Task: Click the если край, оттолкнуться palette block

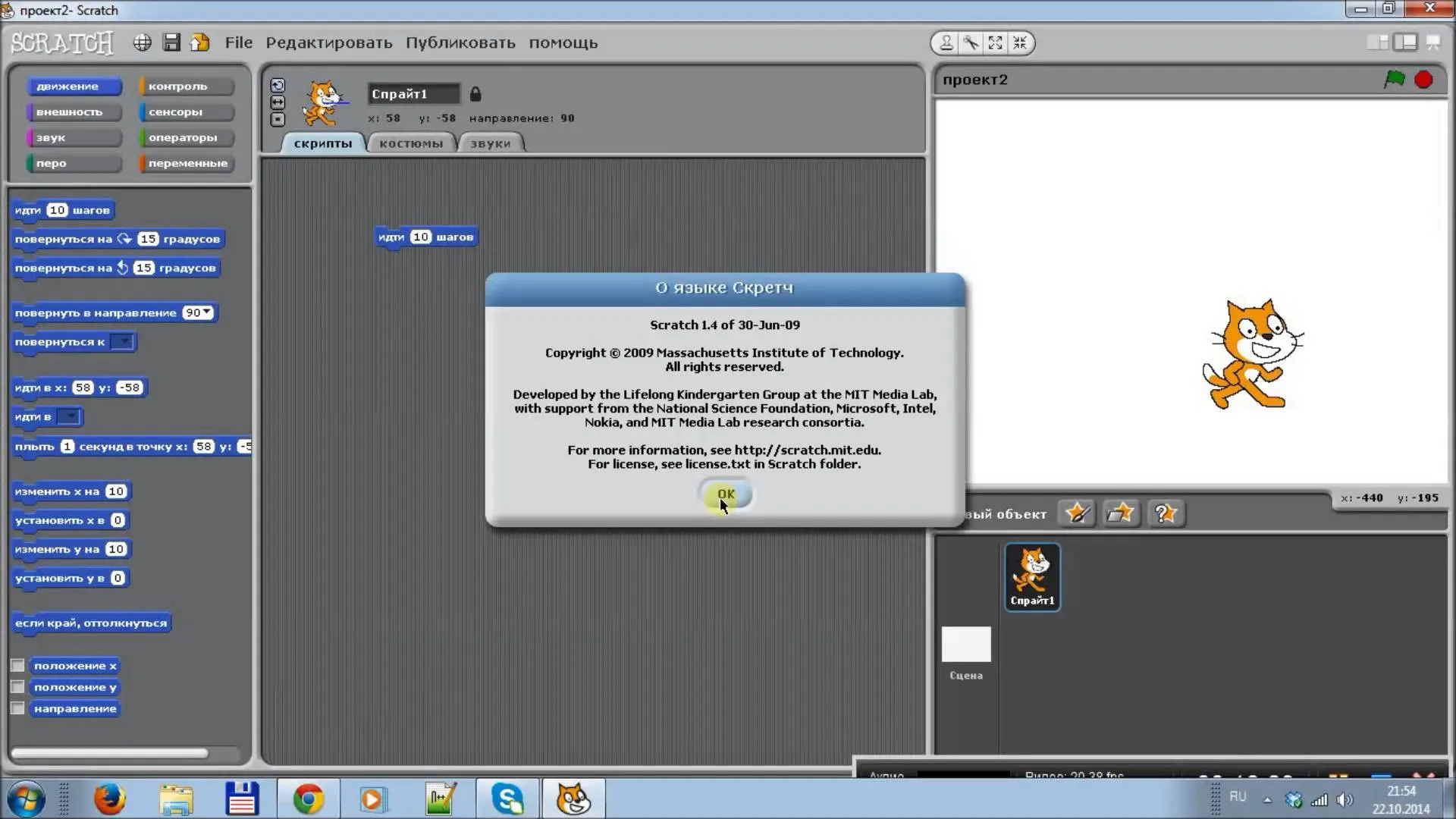Action: pos(91,623)
